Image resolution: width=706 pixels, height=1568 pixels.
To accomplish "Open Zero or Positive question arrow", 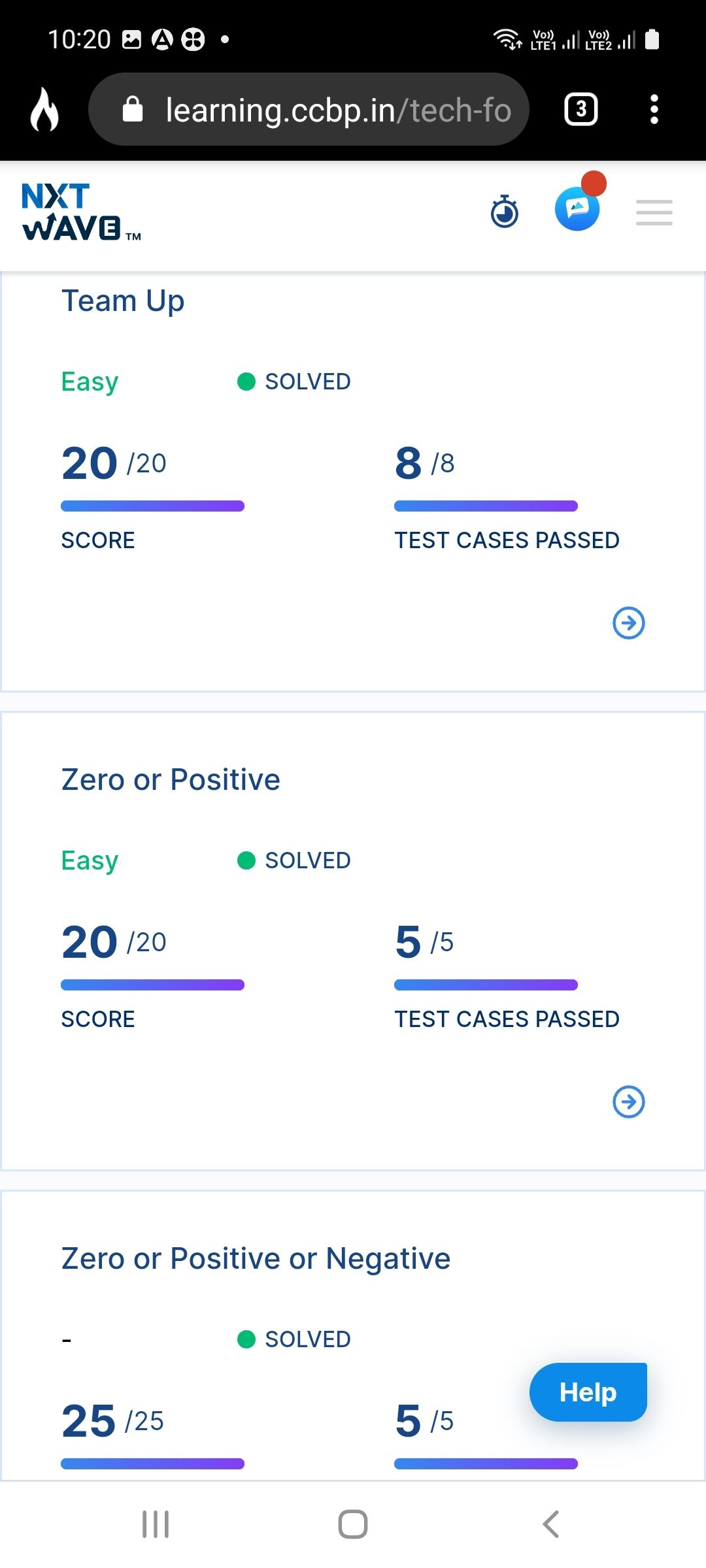I will click(x=629, y=1102).
